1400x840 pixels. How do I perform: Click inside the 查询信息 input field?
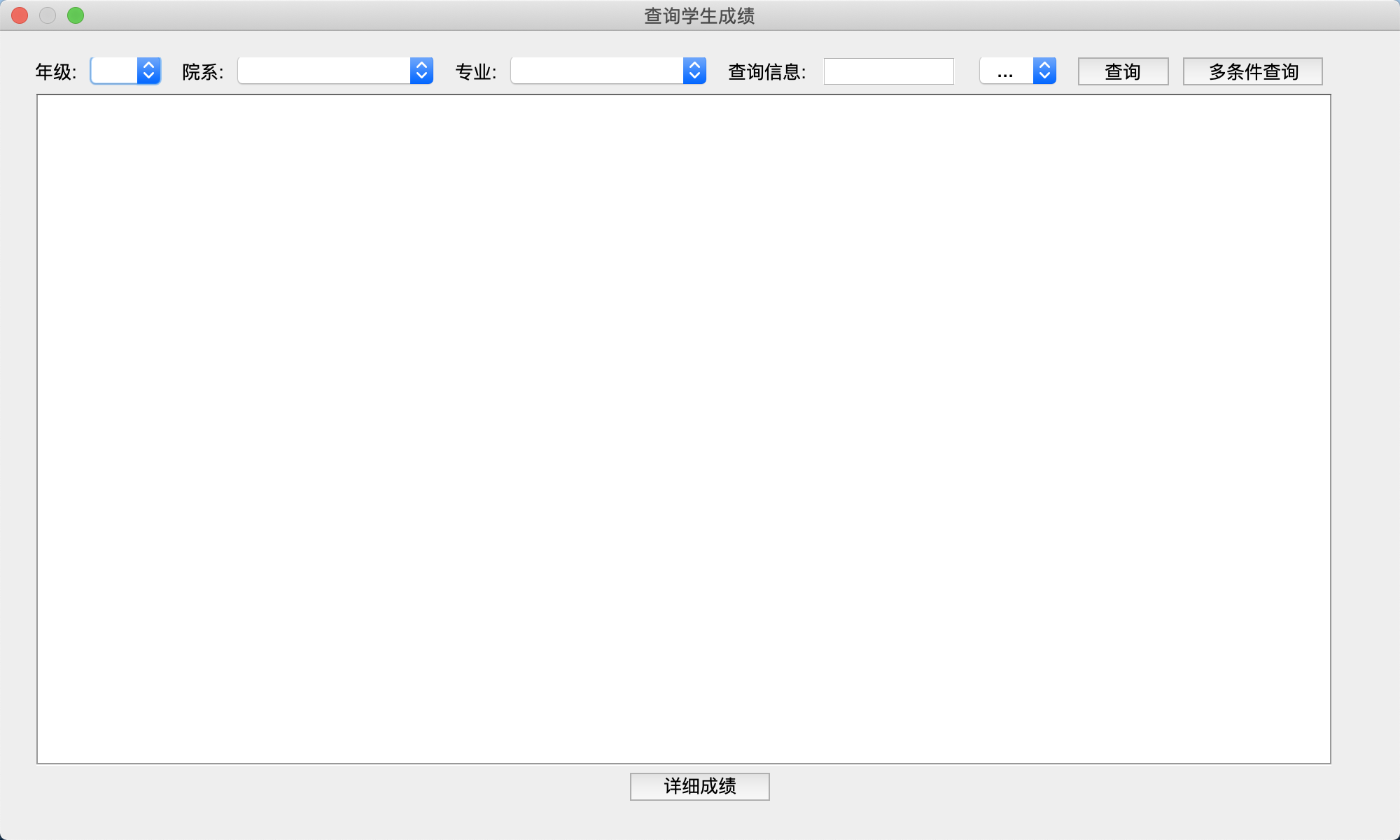pyautogui.click(x=888, y=71)
